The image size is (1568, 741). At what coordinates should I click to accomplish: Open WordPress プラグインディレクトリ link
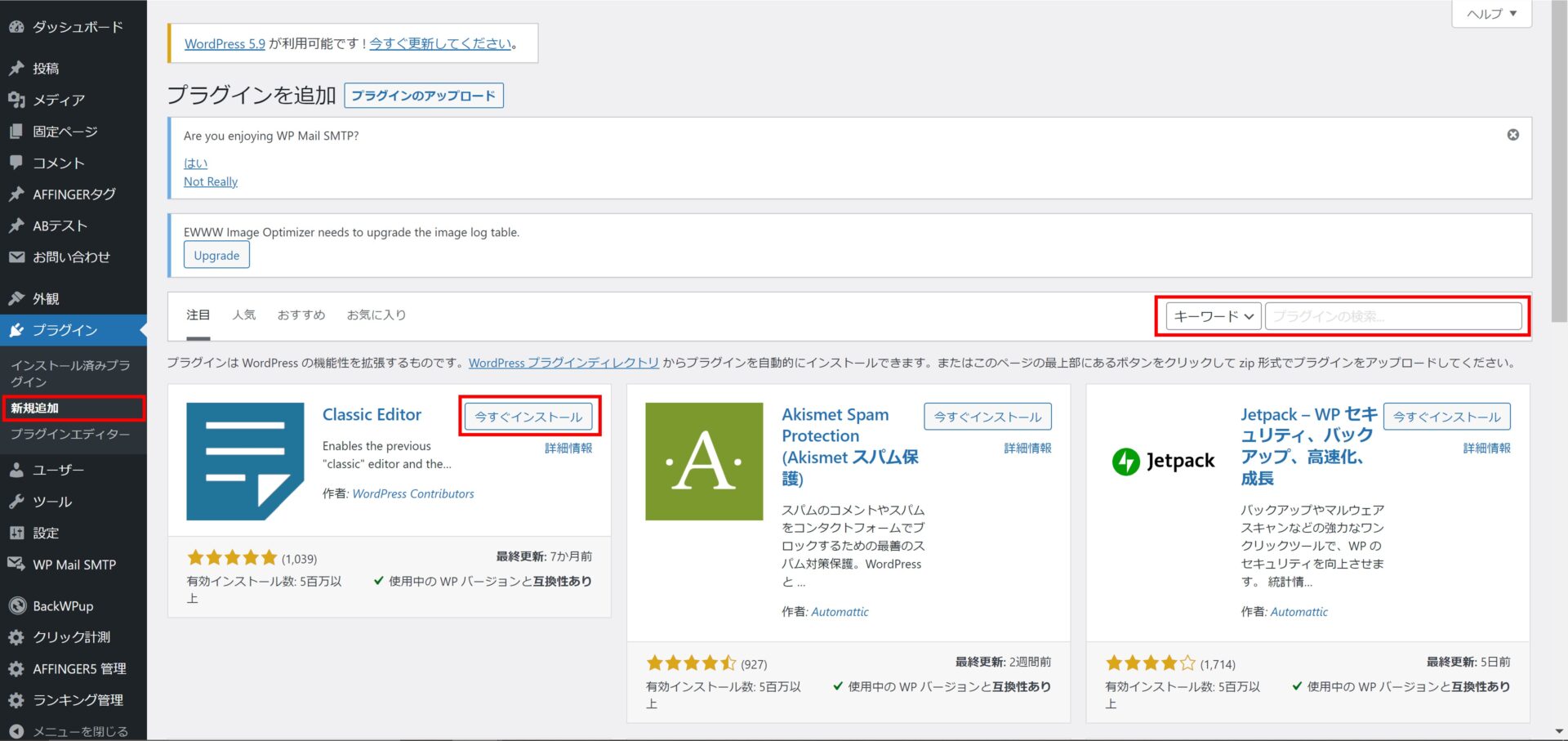coord(563,363)
